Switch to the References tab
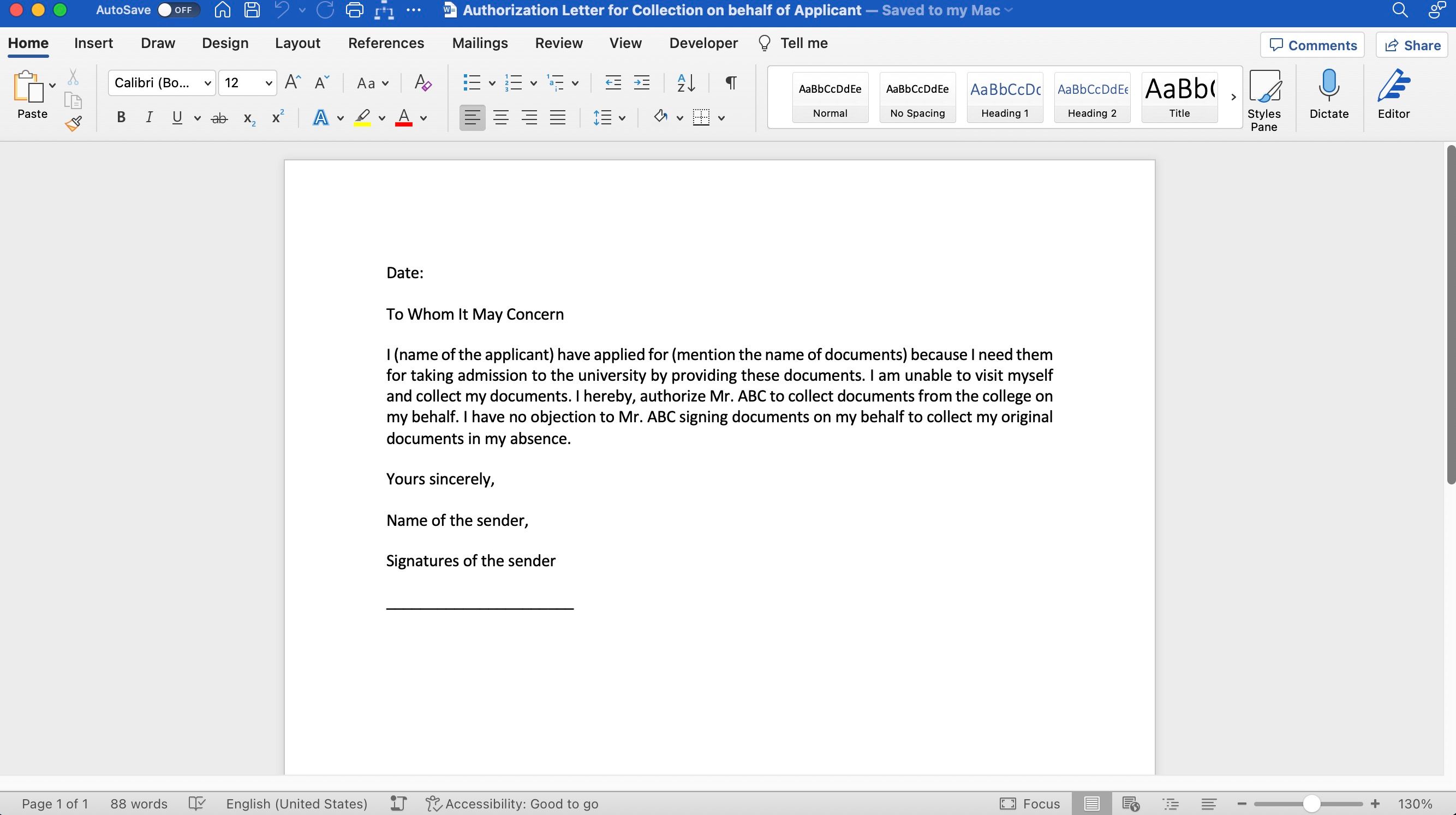1456x815 pixels. point(385,43)
